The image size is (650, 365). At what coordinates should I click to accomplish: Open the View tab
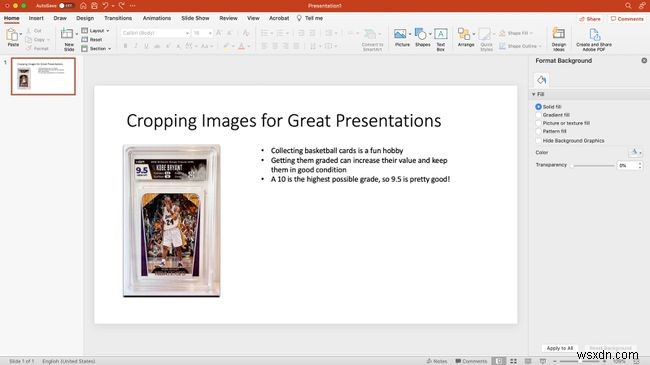(253, 18)
